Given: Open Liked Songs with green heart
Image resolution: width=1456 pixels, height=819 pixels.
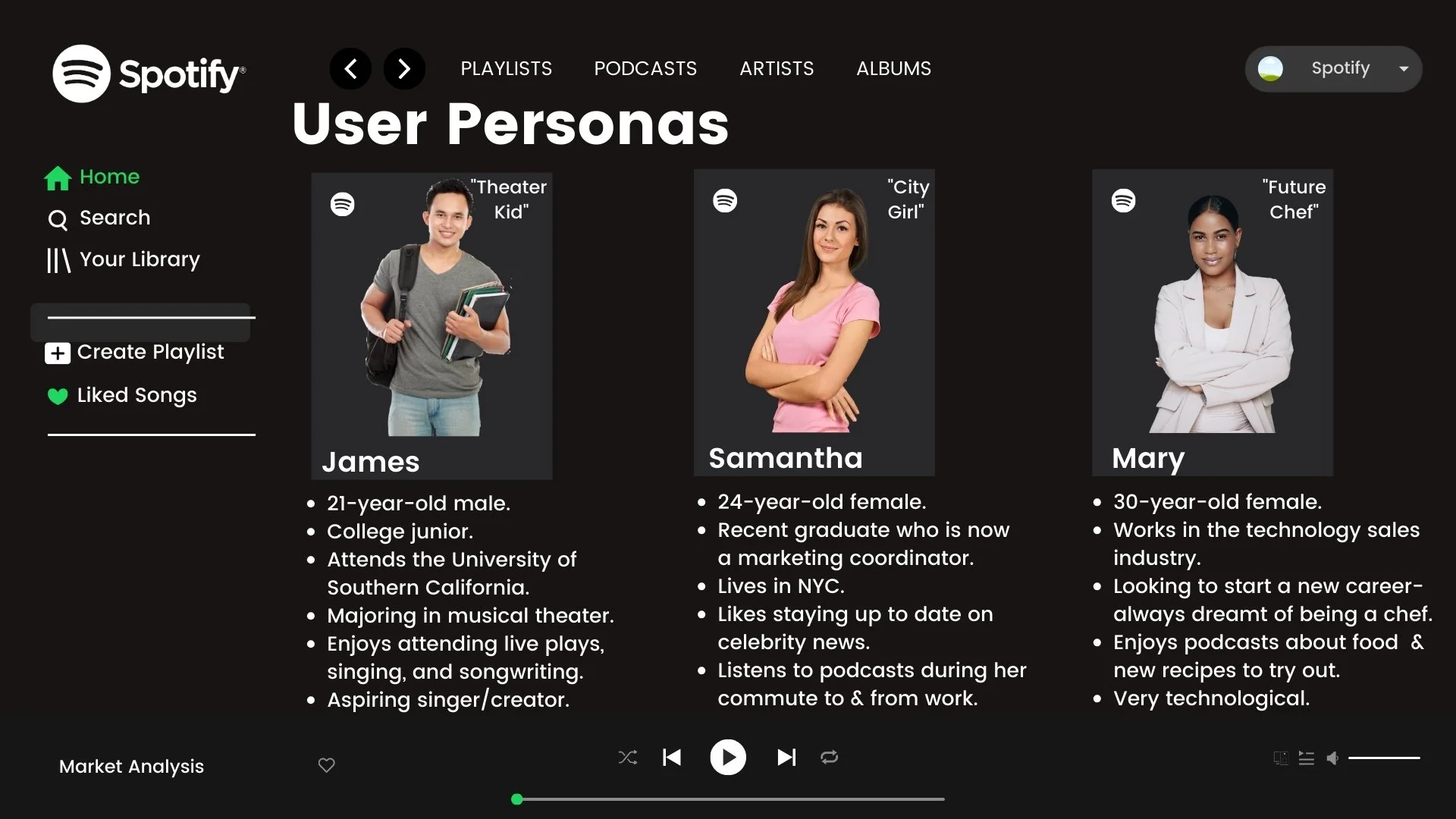Looking at the screenshot, I should click(x=121, y=396).
